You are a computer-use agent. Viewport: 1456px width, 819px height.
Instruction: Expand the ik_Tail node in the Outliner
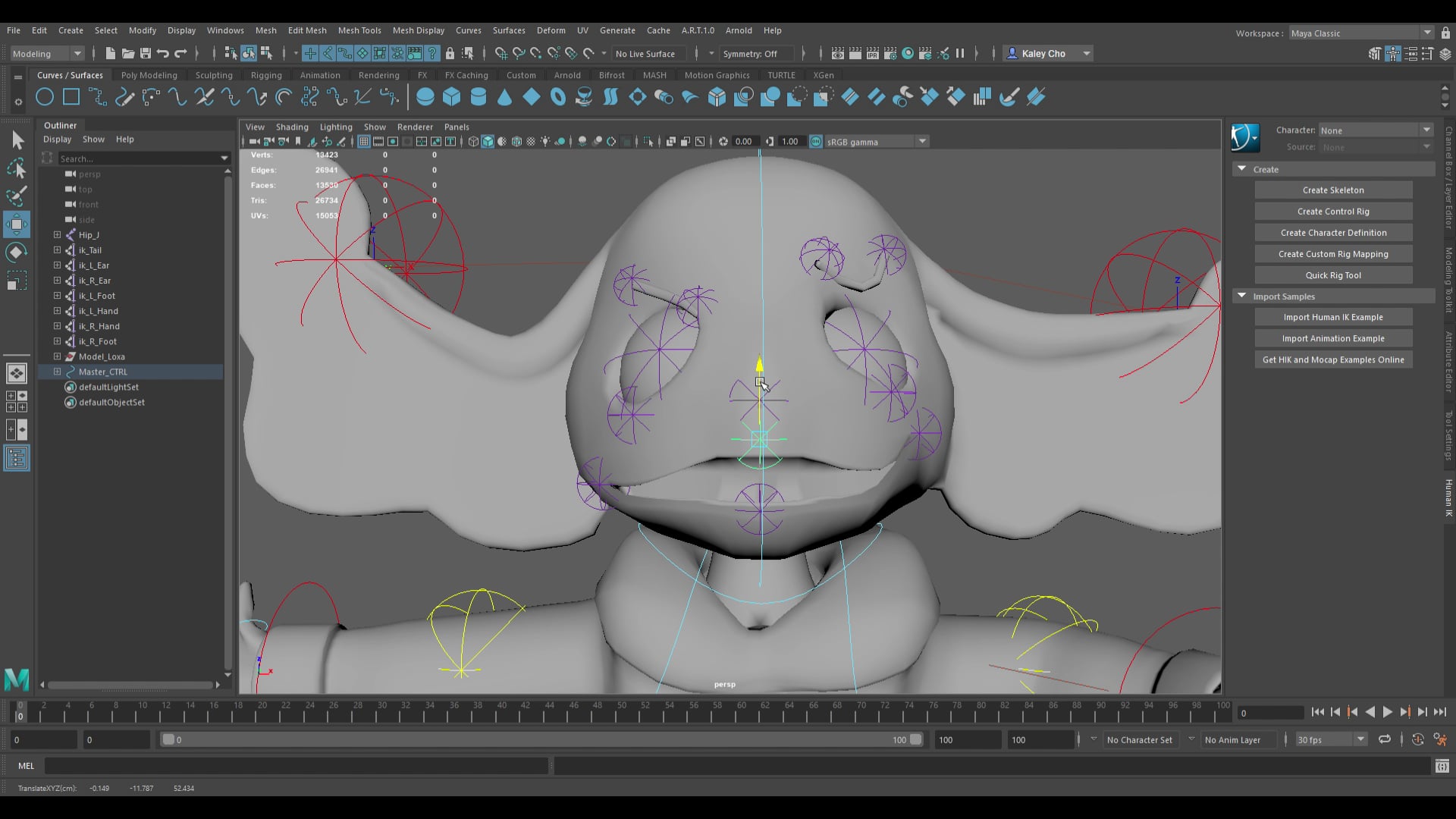(57, 249)
